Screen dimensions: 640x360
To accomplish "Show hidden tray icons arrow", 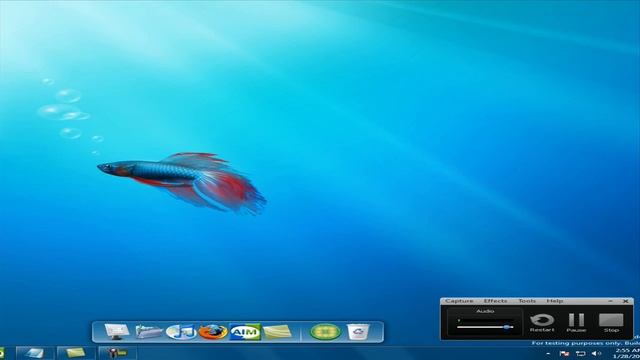I will (548, 353).
